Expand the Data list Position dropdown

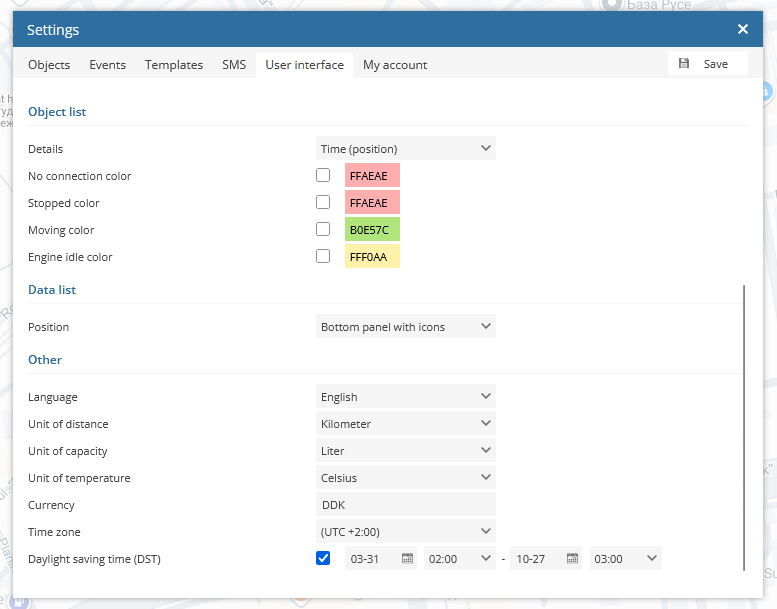click(x=405, y=327)
